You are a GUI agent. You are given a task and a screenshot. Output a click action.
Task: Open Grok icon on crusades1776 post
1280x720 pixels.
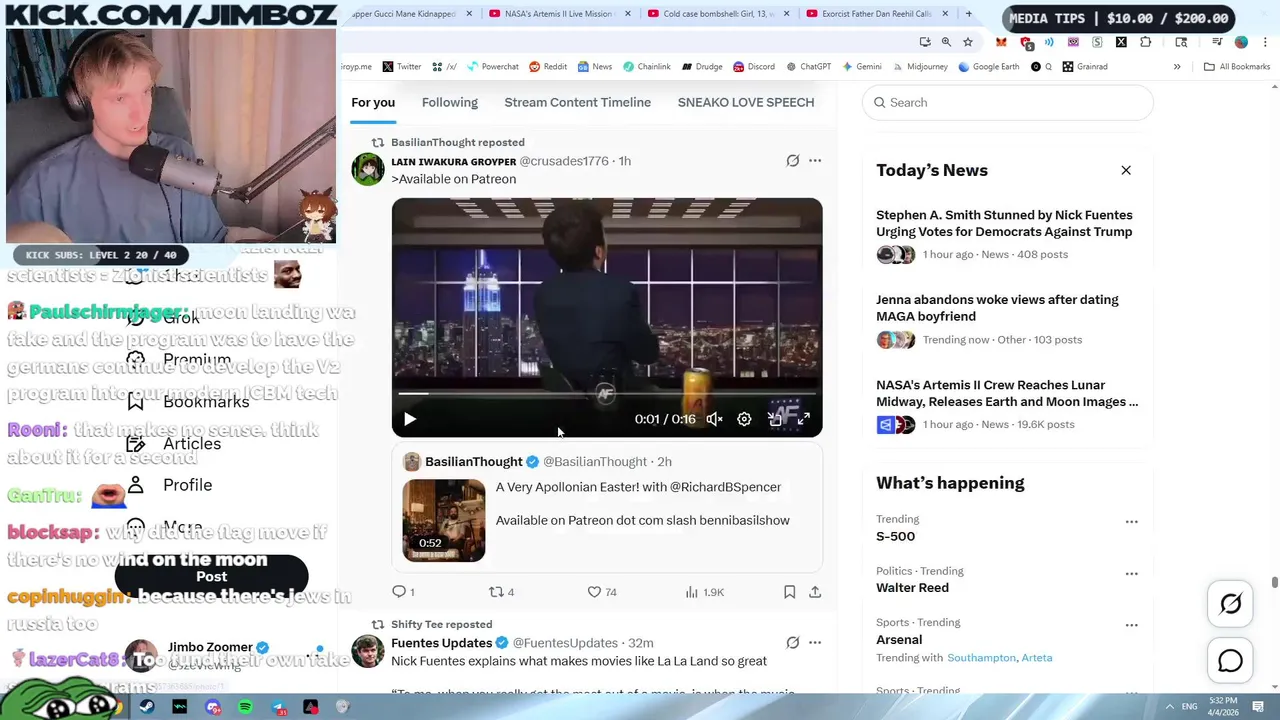pos(793,161)
